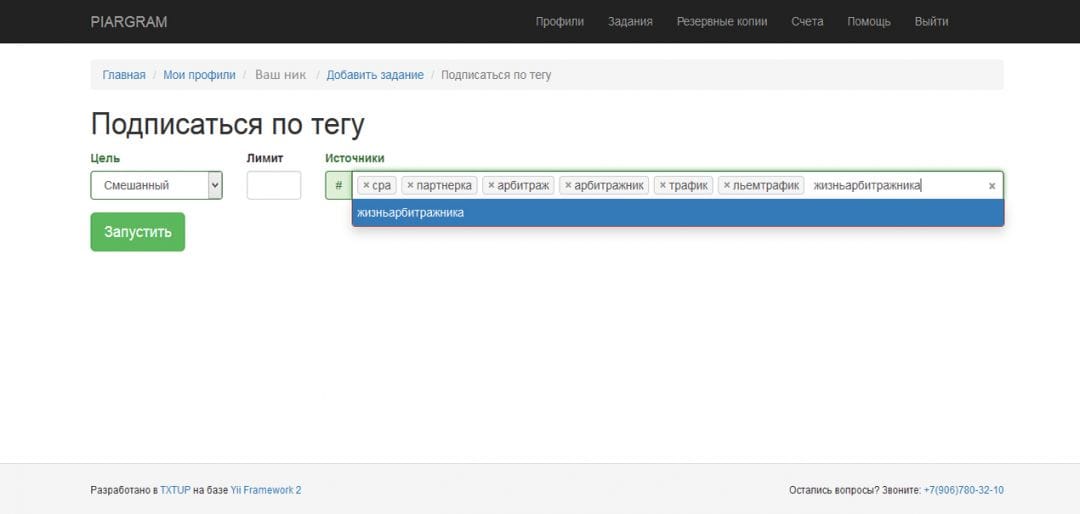
Task: Delete the 'арбитраж' tag using its x
Action: (x=491, y=185)
